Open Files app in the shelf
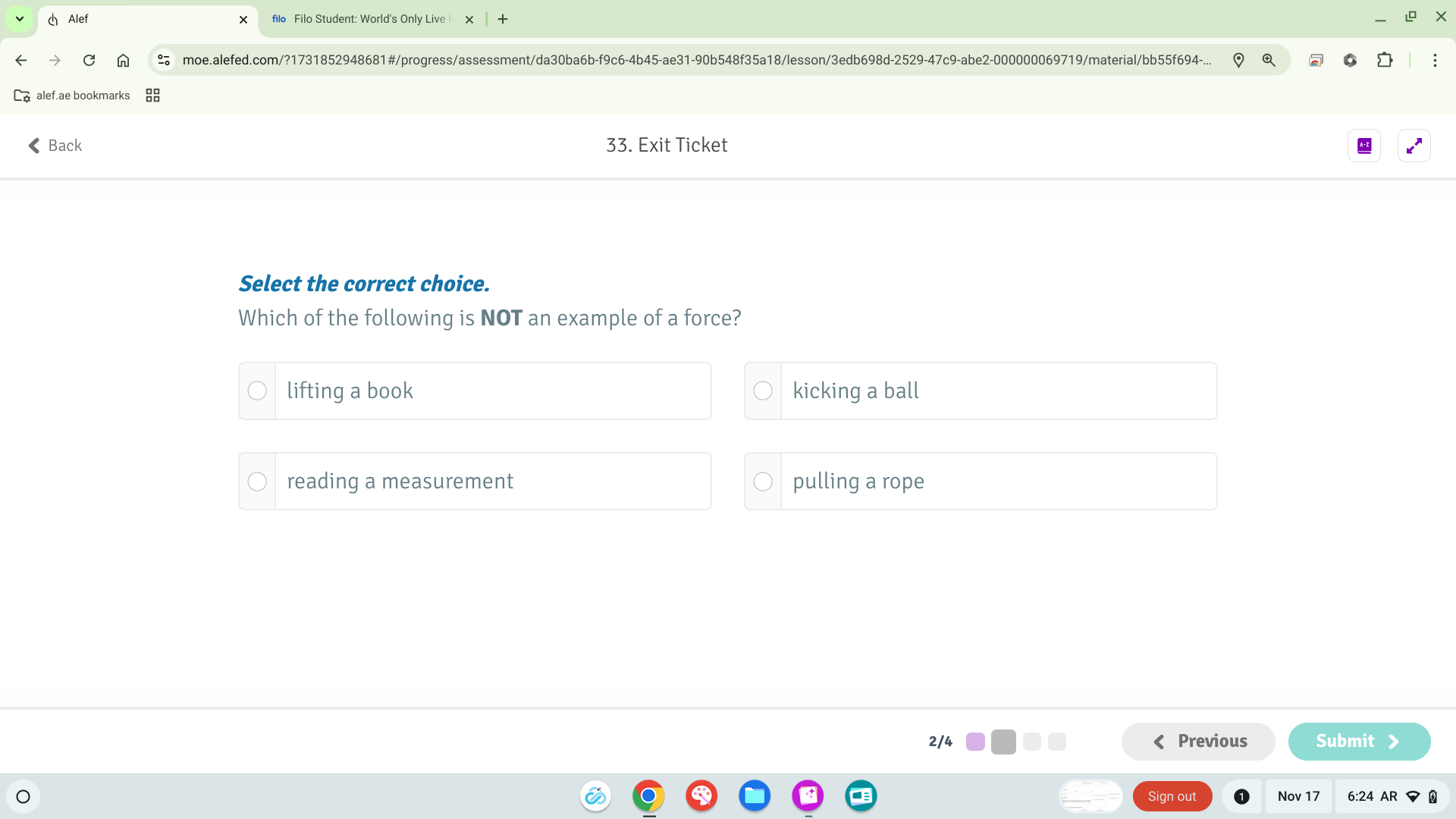The width and height of the screenshot is (1456, 819). 754,795
